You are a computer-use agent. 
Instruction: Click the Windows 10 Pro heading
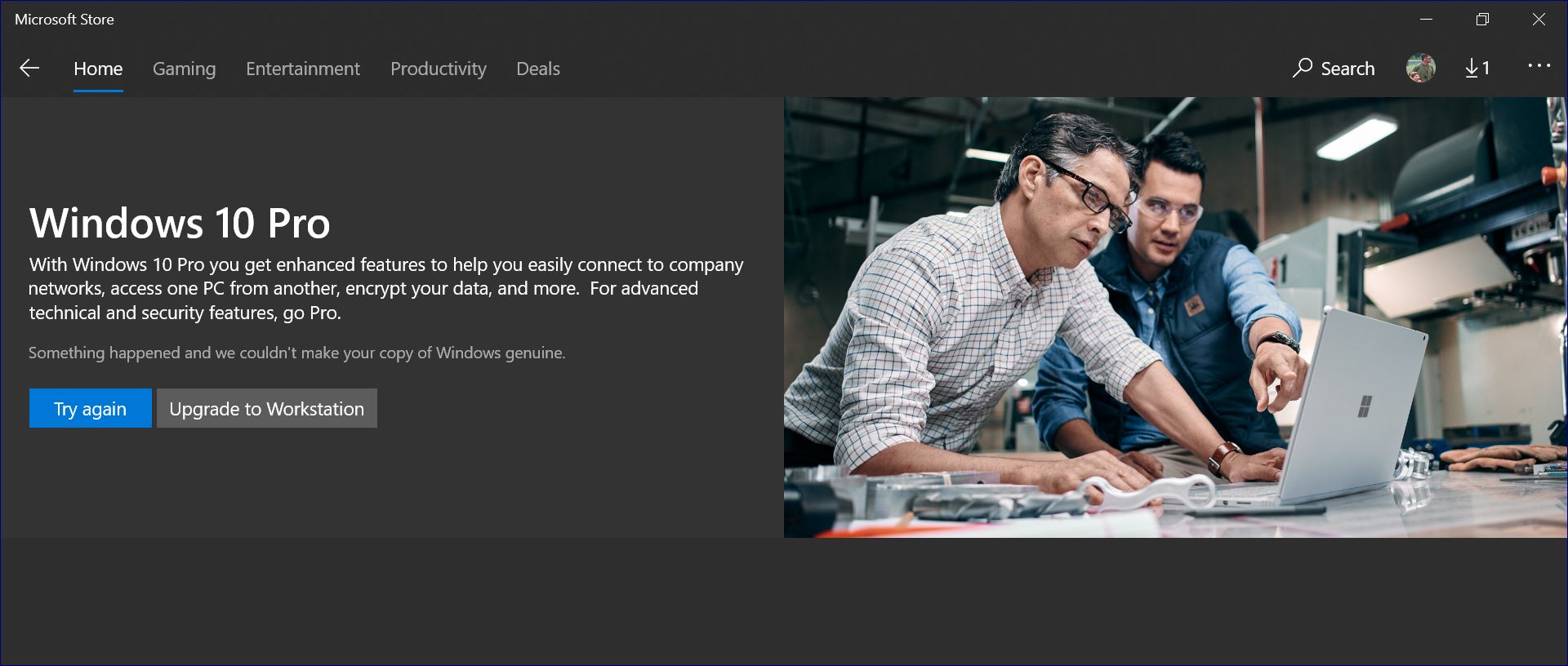180,223
